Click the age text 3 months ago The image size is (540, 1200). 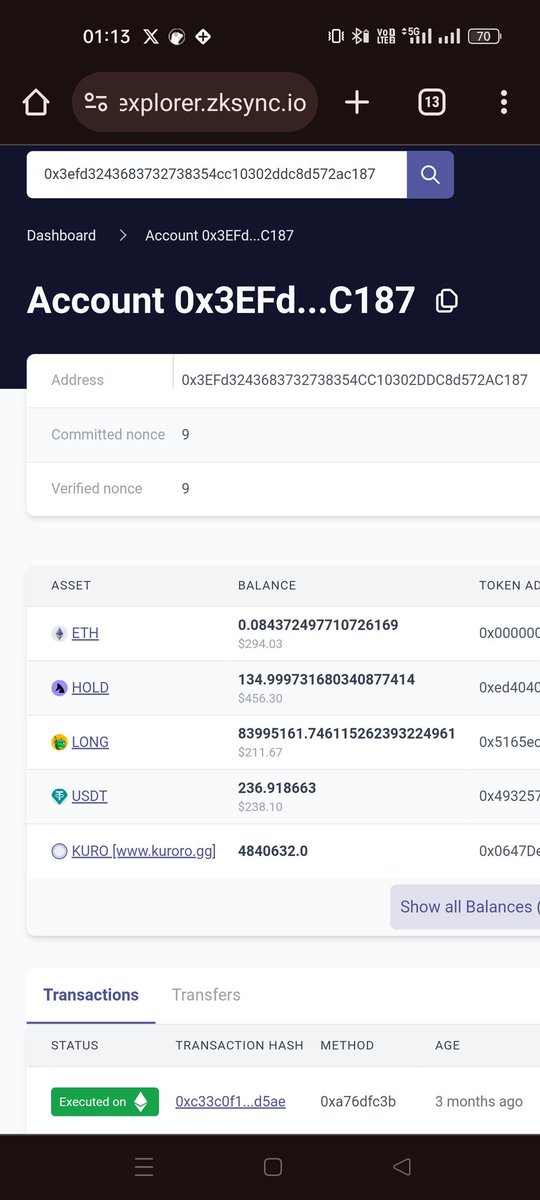point(479,1102)
